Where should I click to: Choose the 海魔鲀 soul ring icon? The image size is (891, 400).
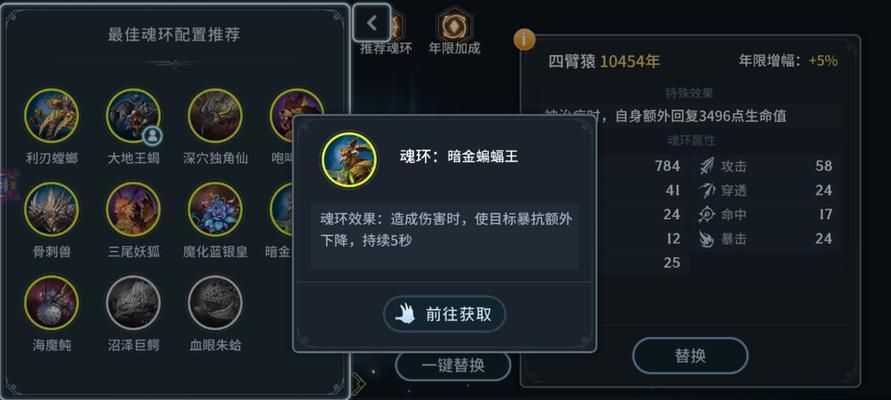coord(52,303)
